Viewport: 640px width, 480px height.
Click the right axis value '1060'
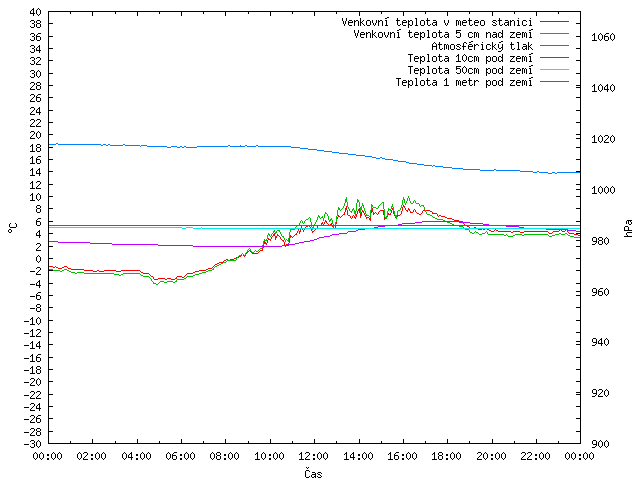tap(603, 38)
